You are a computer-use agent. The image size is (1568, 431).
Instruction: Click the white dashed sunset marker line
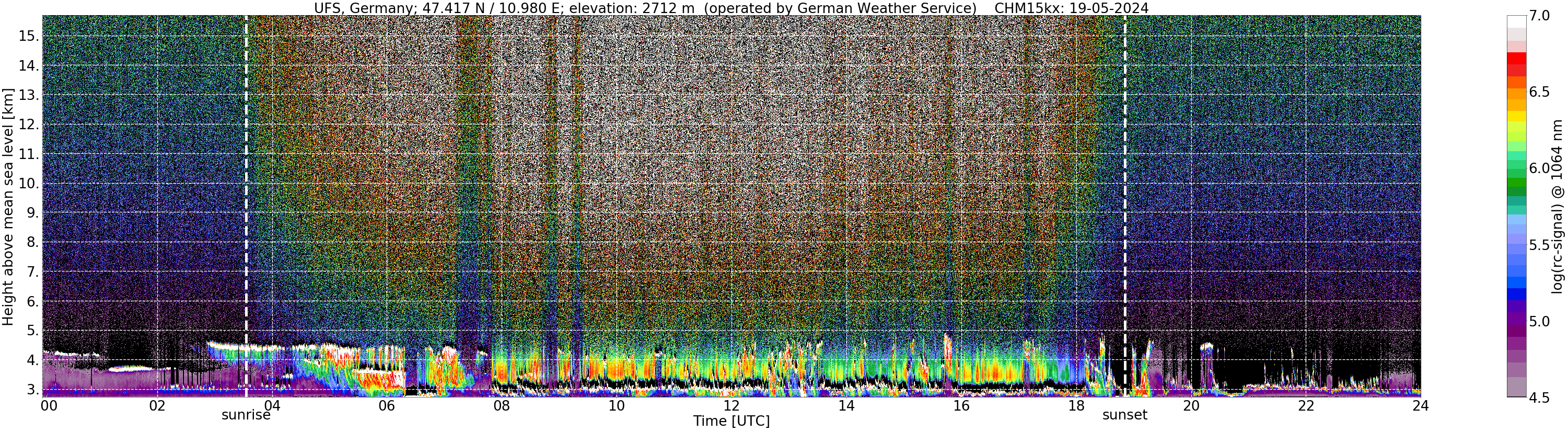(x=1125, y=206)
